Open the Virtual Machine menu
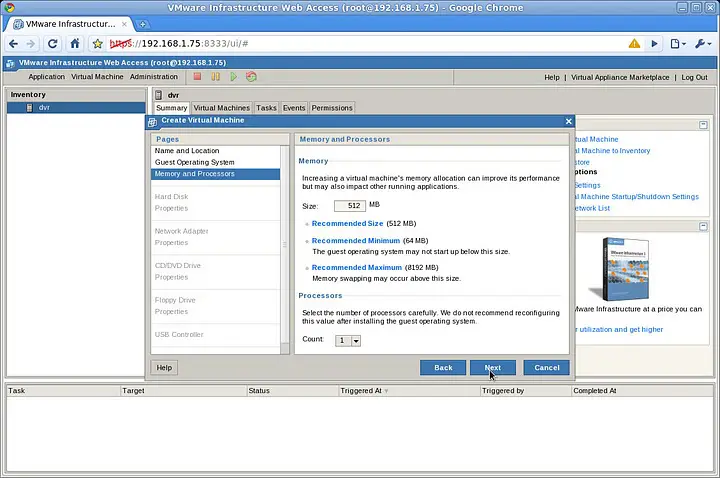 click(x=97, y=77)
